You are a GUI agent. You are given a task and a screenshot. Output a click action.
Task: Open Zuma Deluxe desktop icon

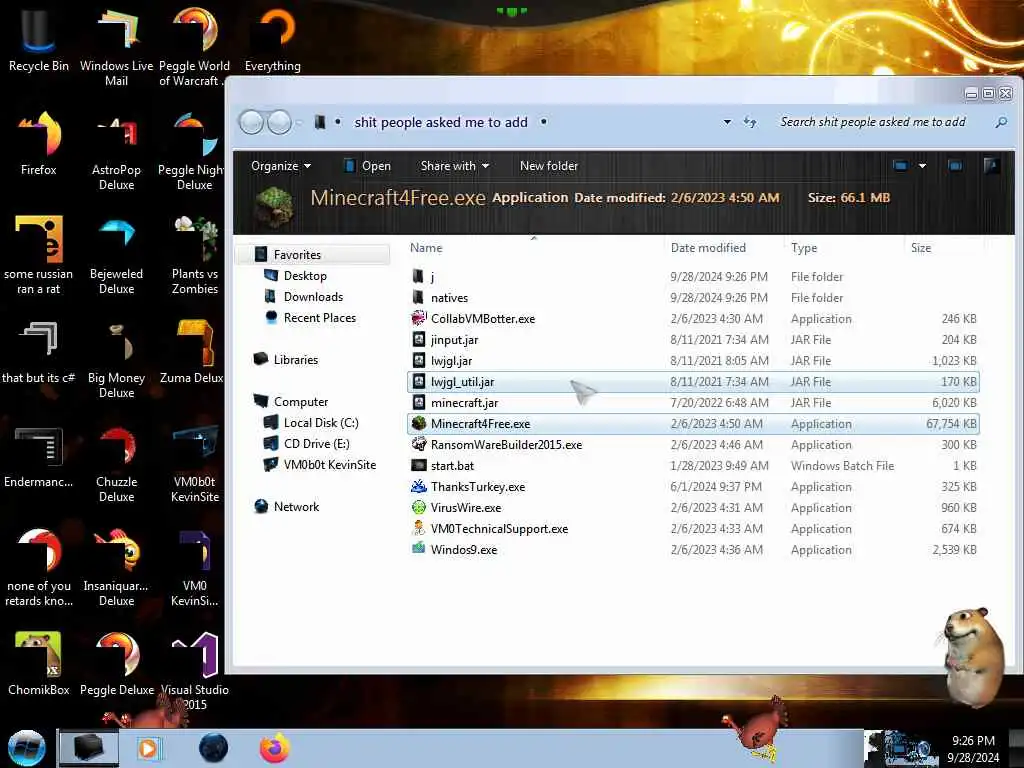[x=193, y=351]
